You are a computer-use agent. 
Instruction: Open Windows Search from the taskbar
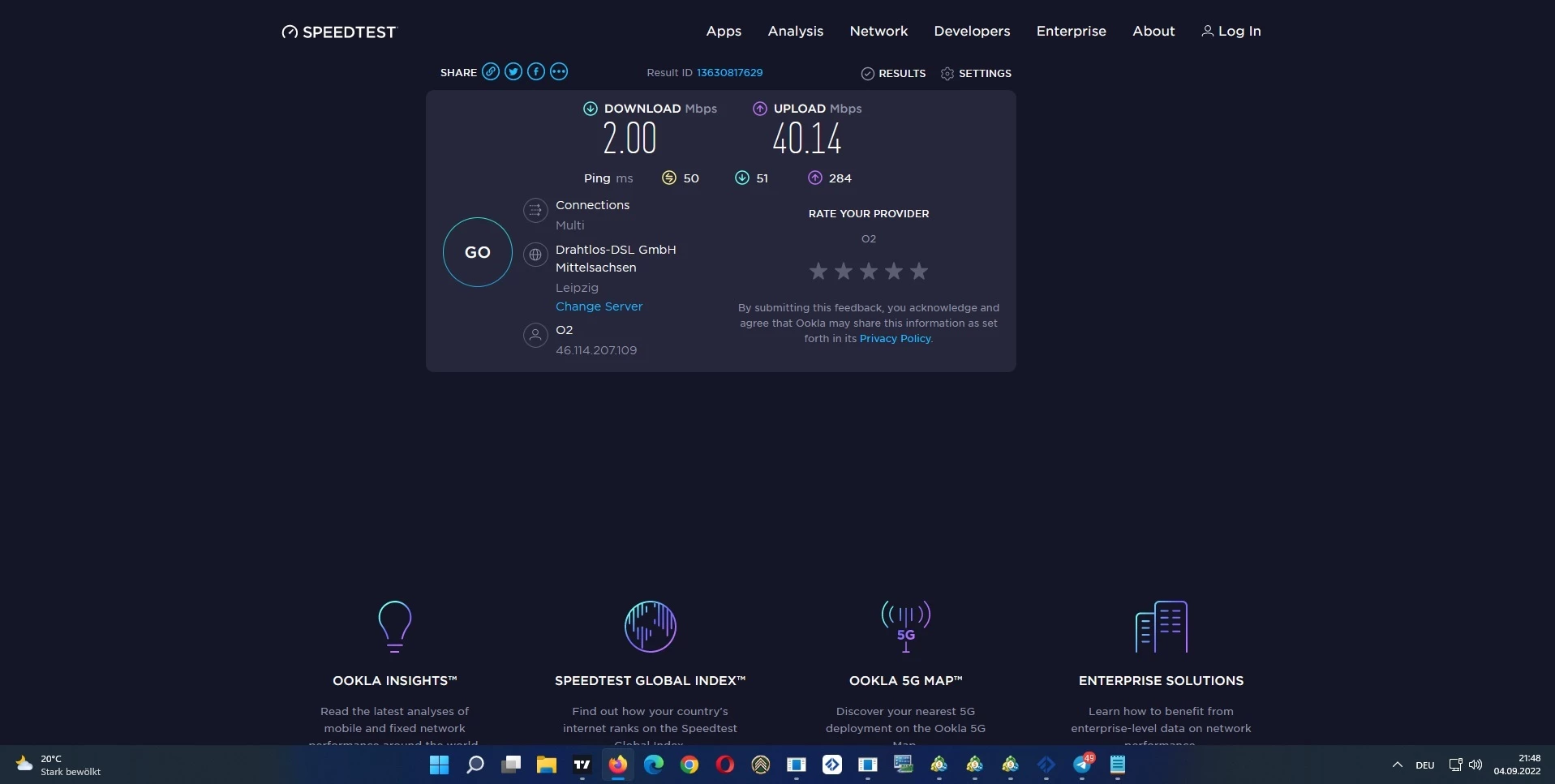475,765
